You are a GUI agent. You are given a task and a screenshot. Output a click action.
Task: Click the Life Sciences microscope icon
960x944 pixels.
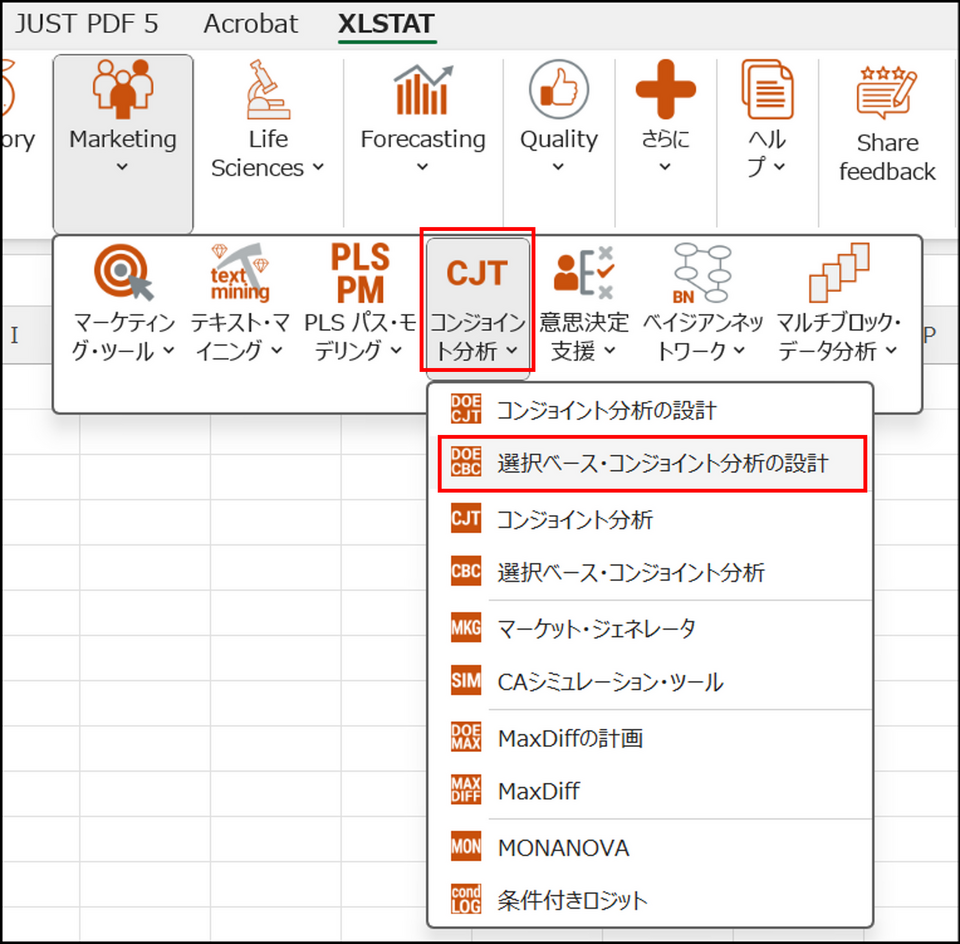(268, 90)
